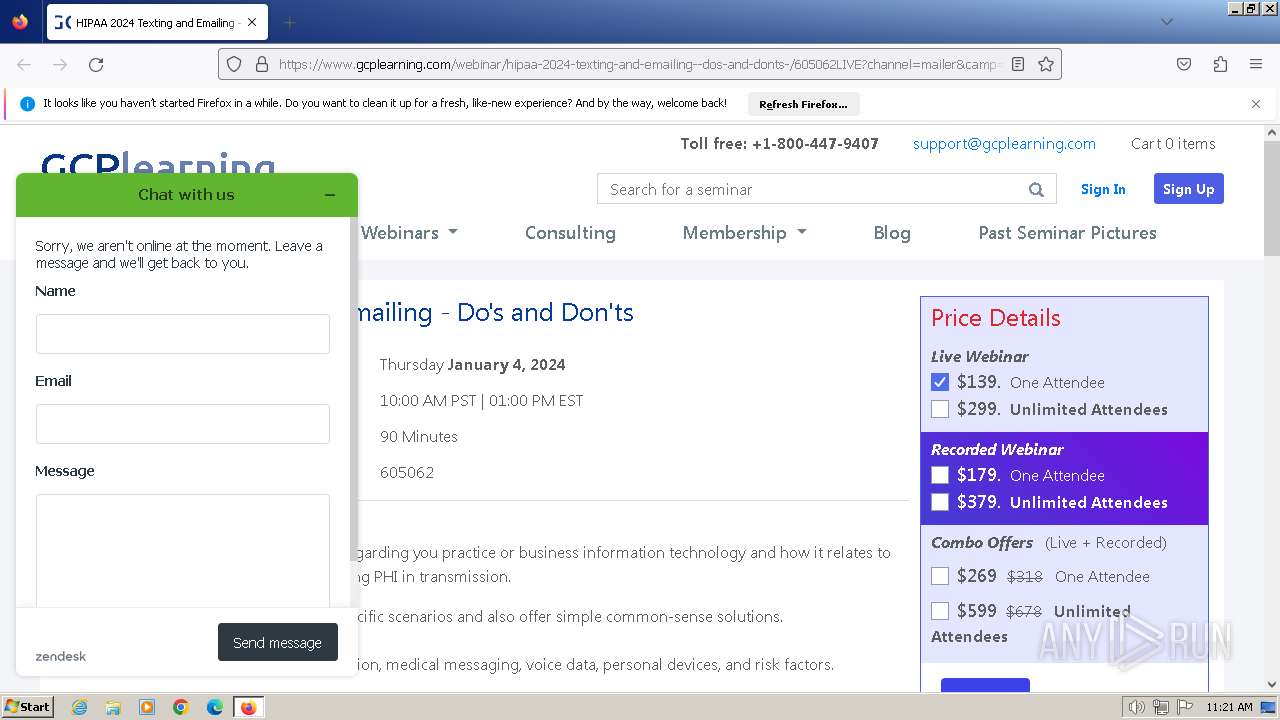Viewport: 1280px width, 720px height.
Task: Open Microsoft Edge from the taskbar
Action: [215, 707]
